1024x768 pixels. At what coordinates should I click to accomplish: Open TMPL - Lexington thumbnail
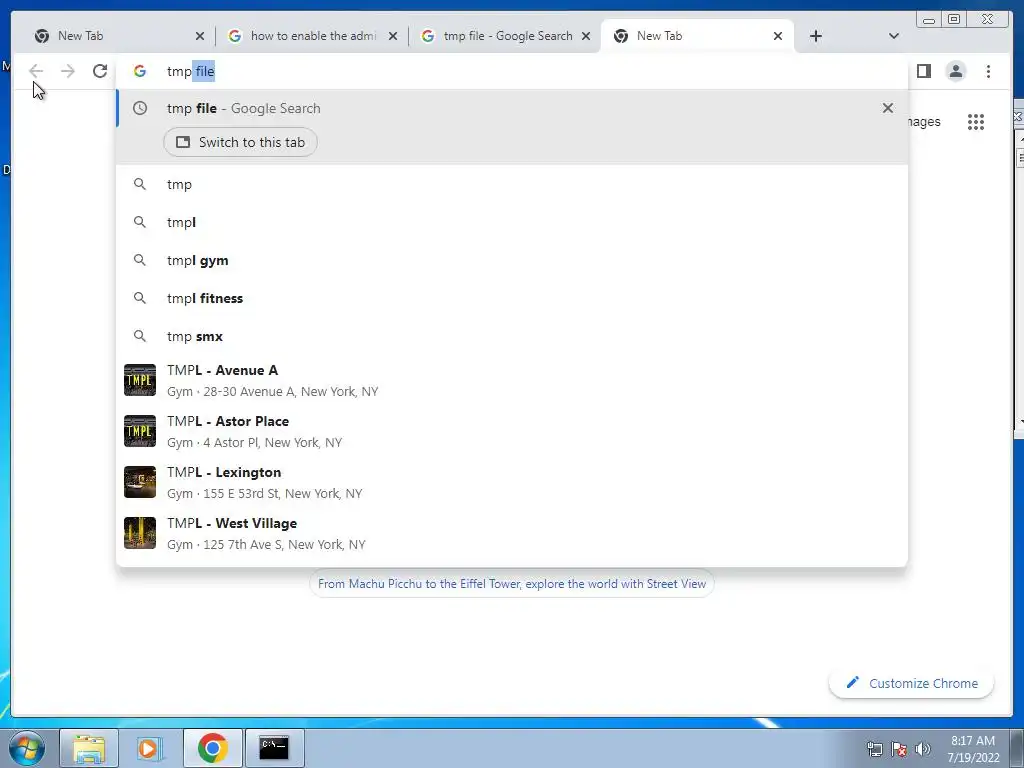pyautogui.click(x=140, y=482)
